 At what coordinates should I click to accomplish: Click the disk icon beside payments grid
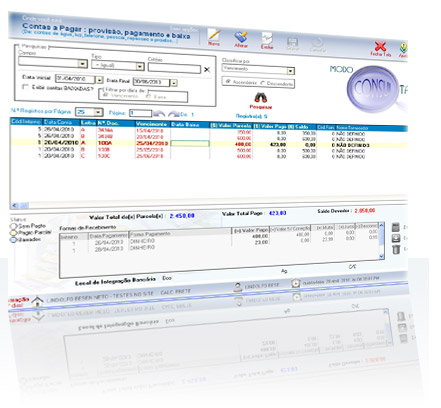click(x=396, y=238)
